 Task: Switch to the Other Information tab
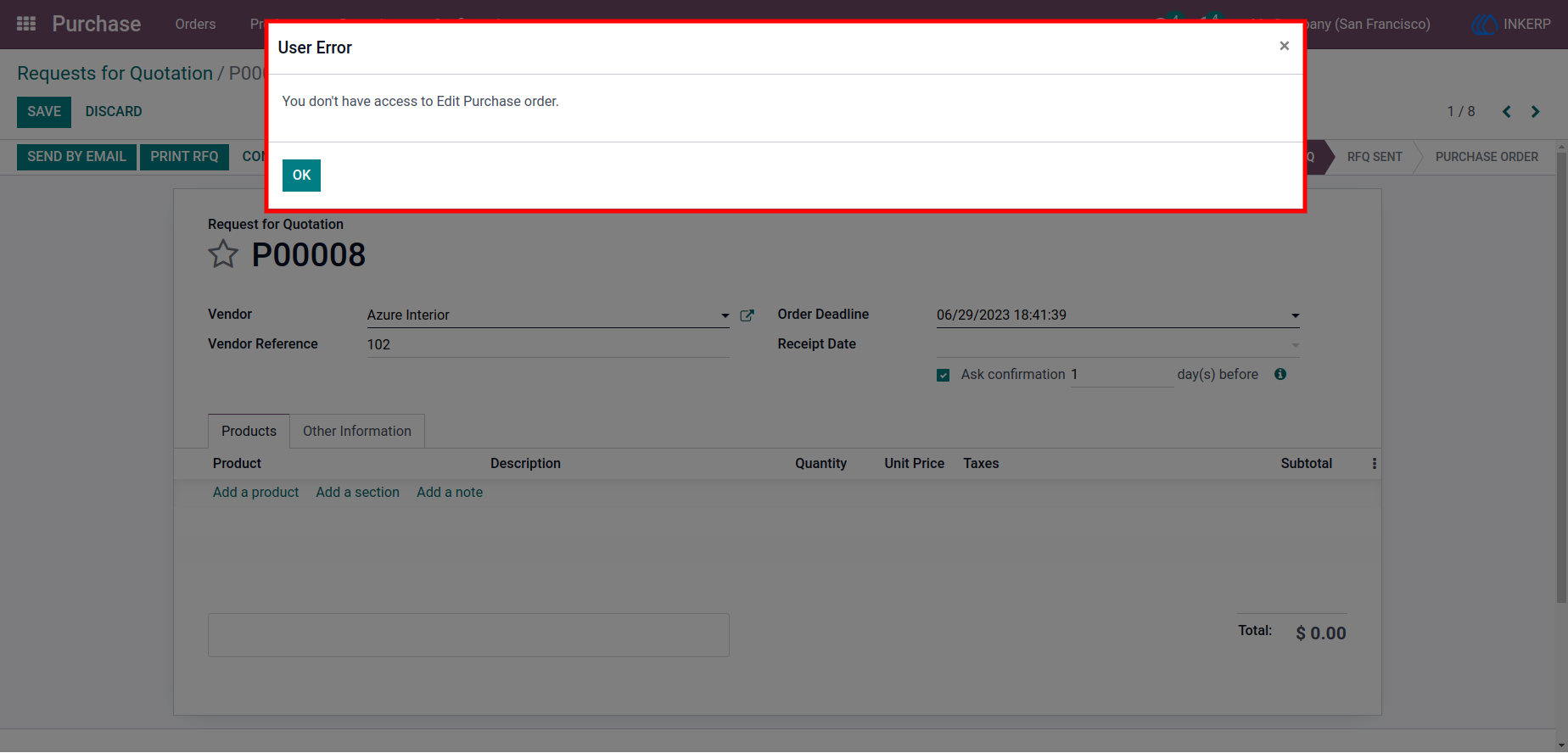coord(357,431)
